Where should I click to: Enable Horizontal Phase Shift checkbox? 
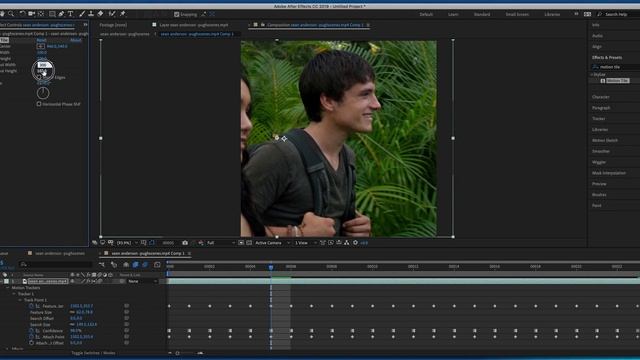point(39,104)
